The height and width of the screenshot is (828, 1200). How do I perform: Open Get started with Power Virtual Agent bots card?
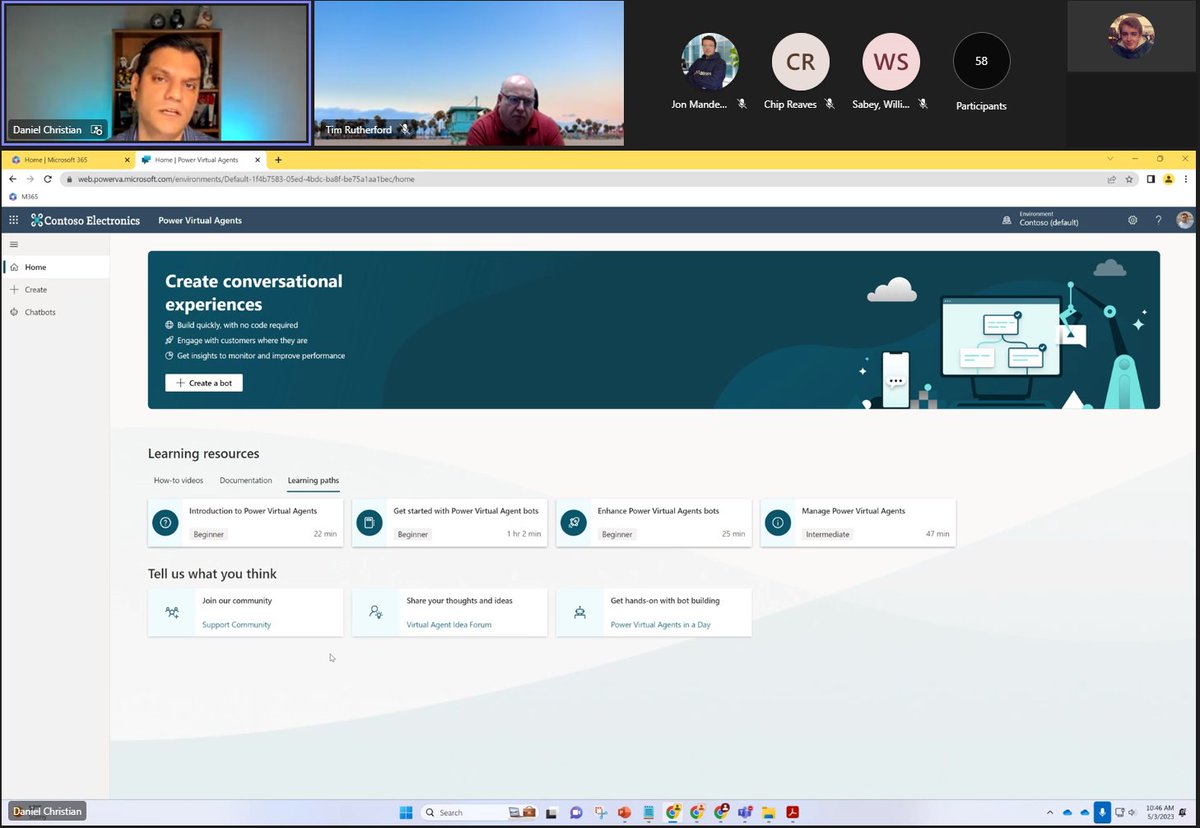tap(449, 522)
